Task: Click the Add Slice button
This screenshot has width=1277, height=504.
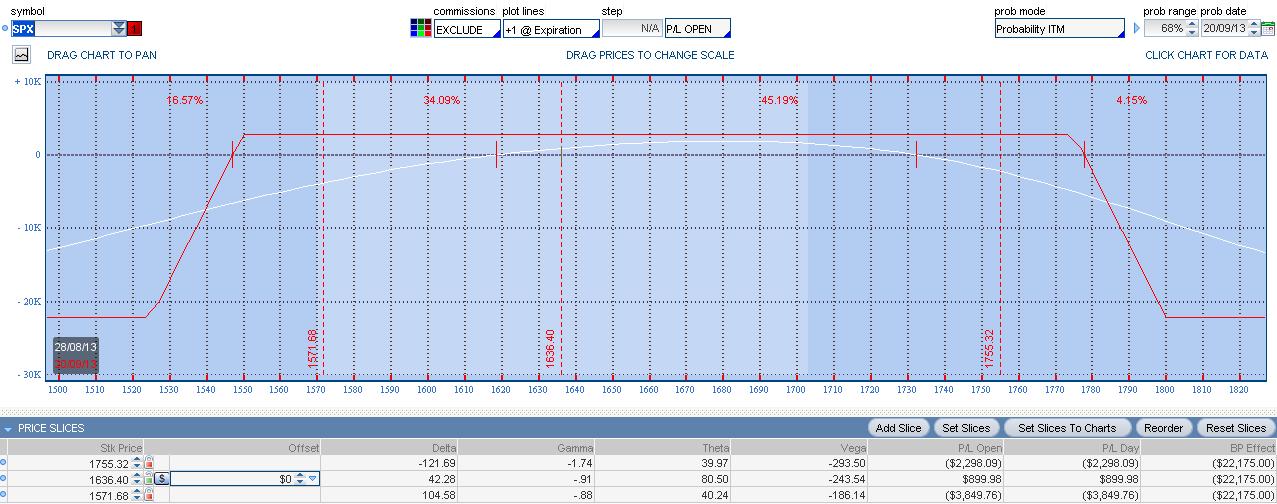Action: click(898, 428)
